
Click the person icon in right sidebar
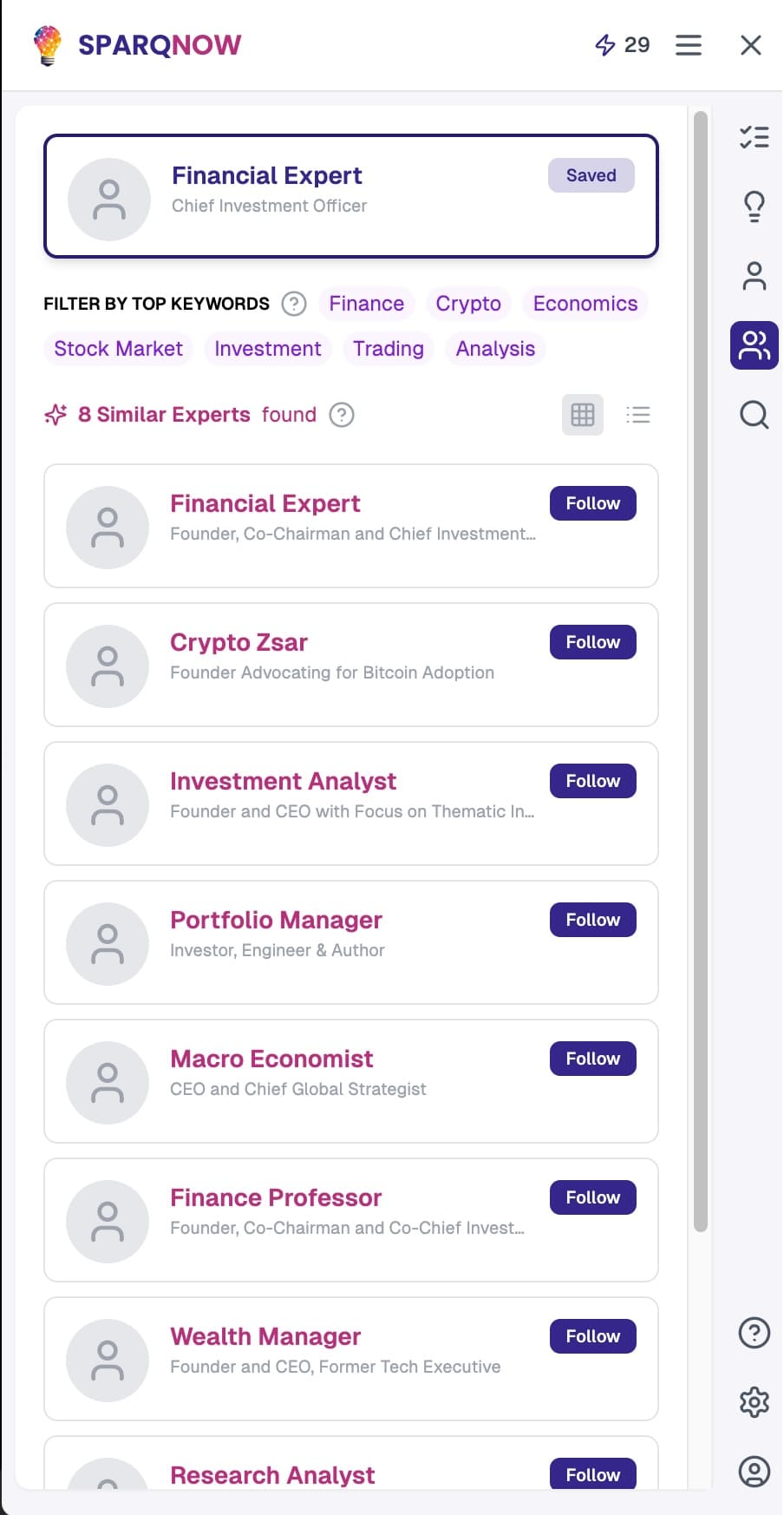click(754, 275)
